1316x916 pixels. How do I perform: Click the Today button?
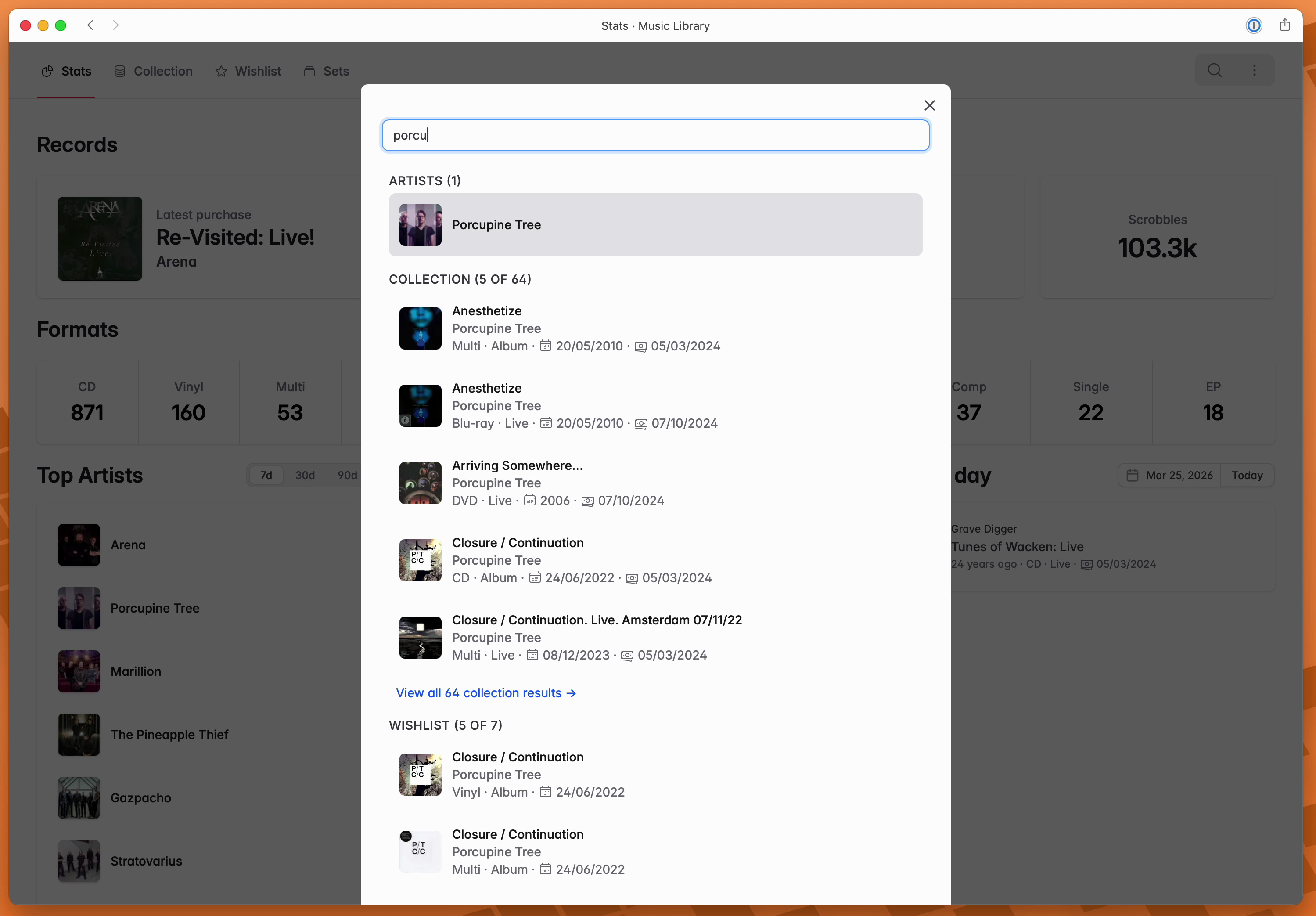point(1247,475)
